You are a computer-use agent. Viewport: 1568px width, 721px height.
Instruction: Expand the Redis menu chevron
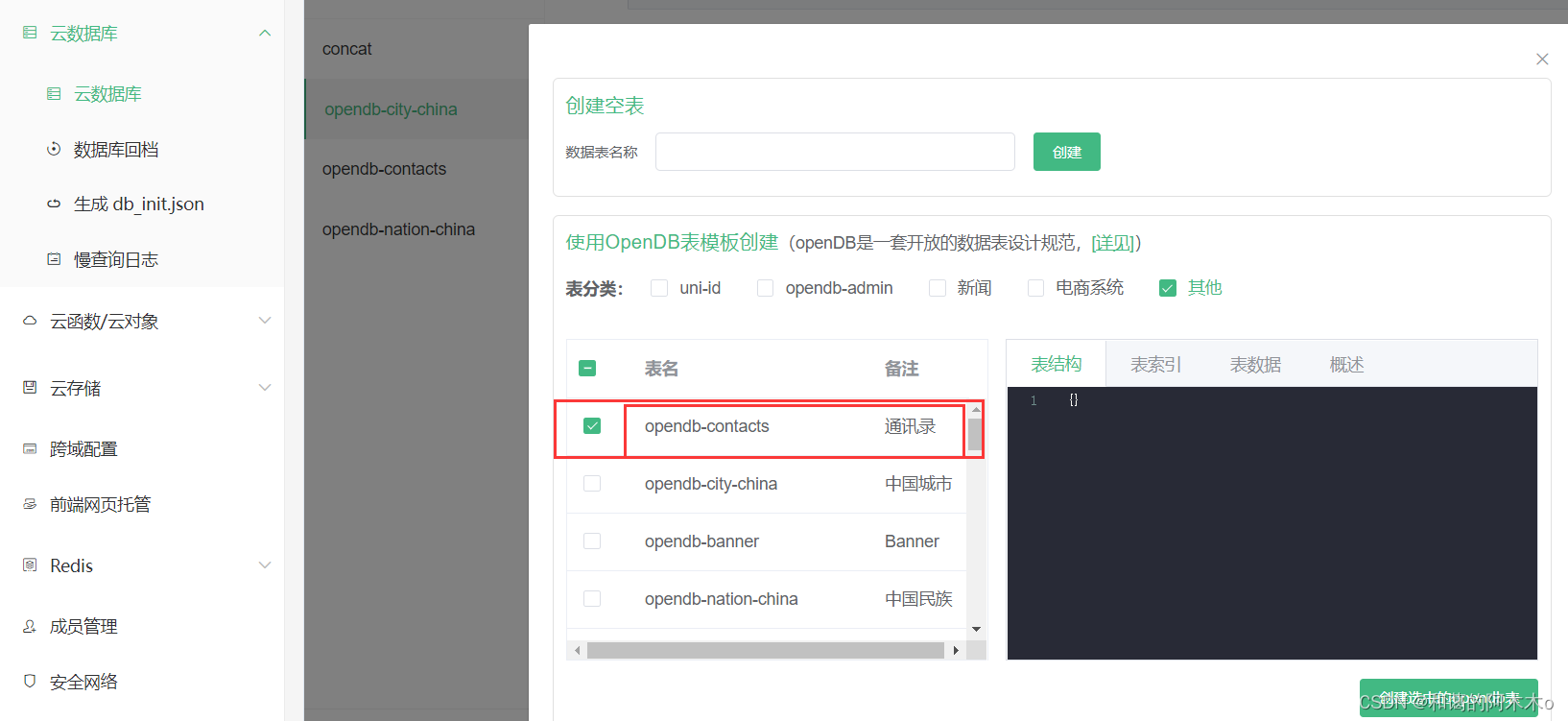pyautogui.click(x=265, y=565)
